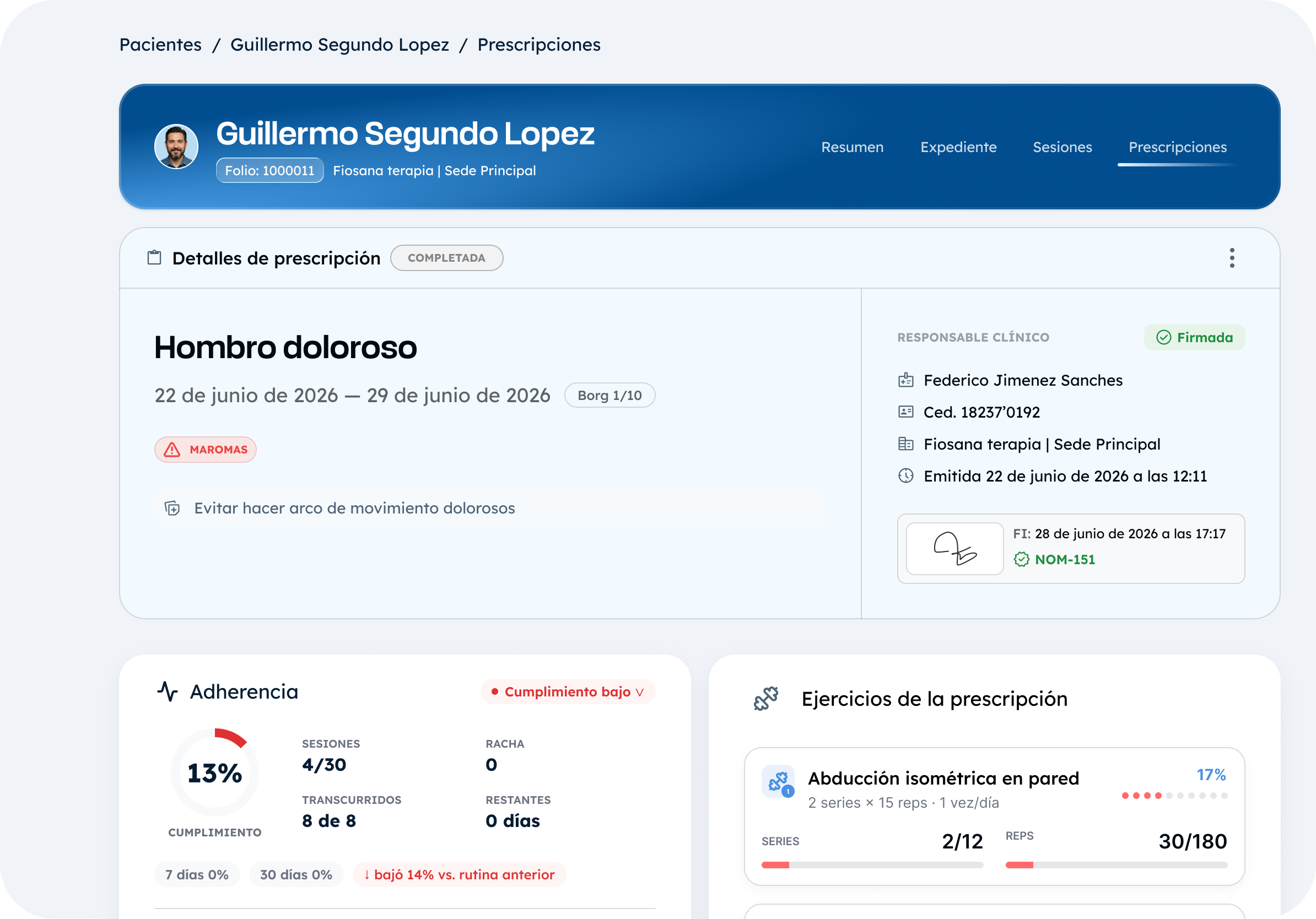Click the Ejercicios de la prescripción heading
This screenshot has height=919, width=1316.
935,699
